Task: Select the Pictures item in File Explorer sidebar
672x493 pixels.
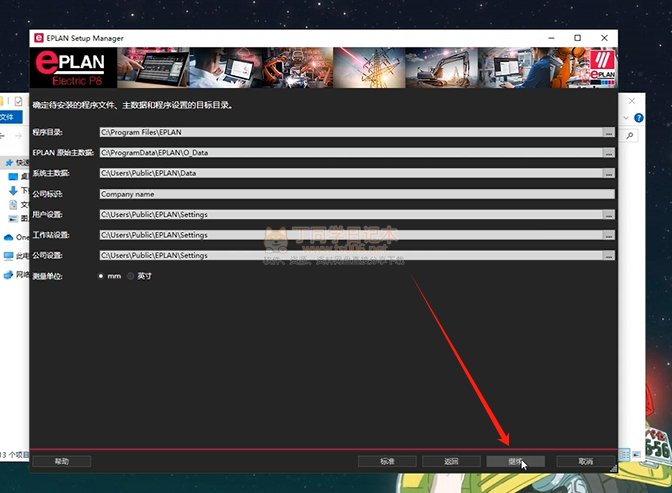Action: [13, 219]
